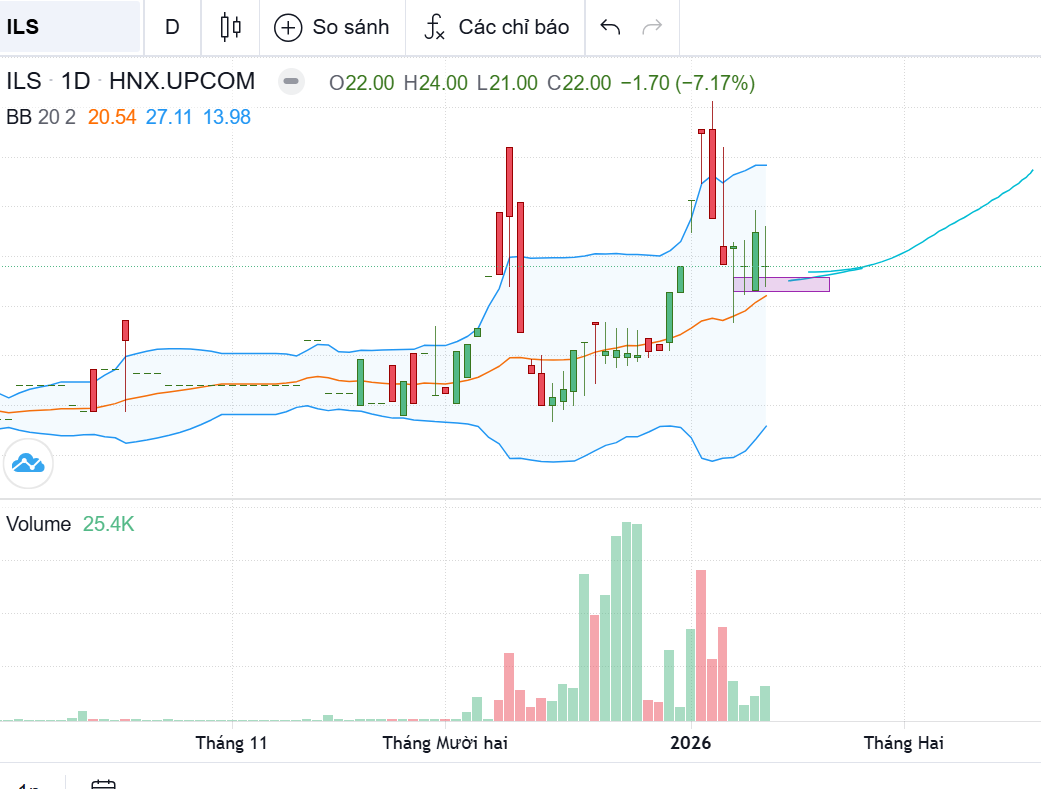Image resolution: width=1041 pixels, height=789 pixels.
Task: Click the open price O22.00 value
Action: coord(362,83)
